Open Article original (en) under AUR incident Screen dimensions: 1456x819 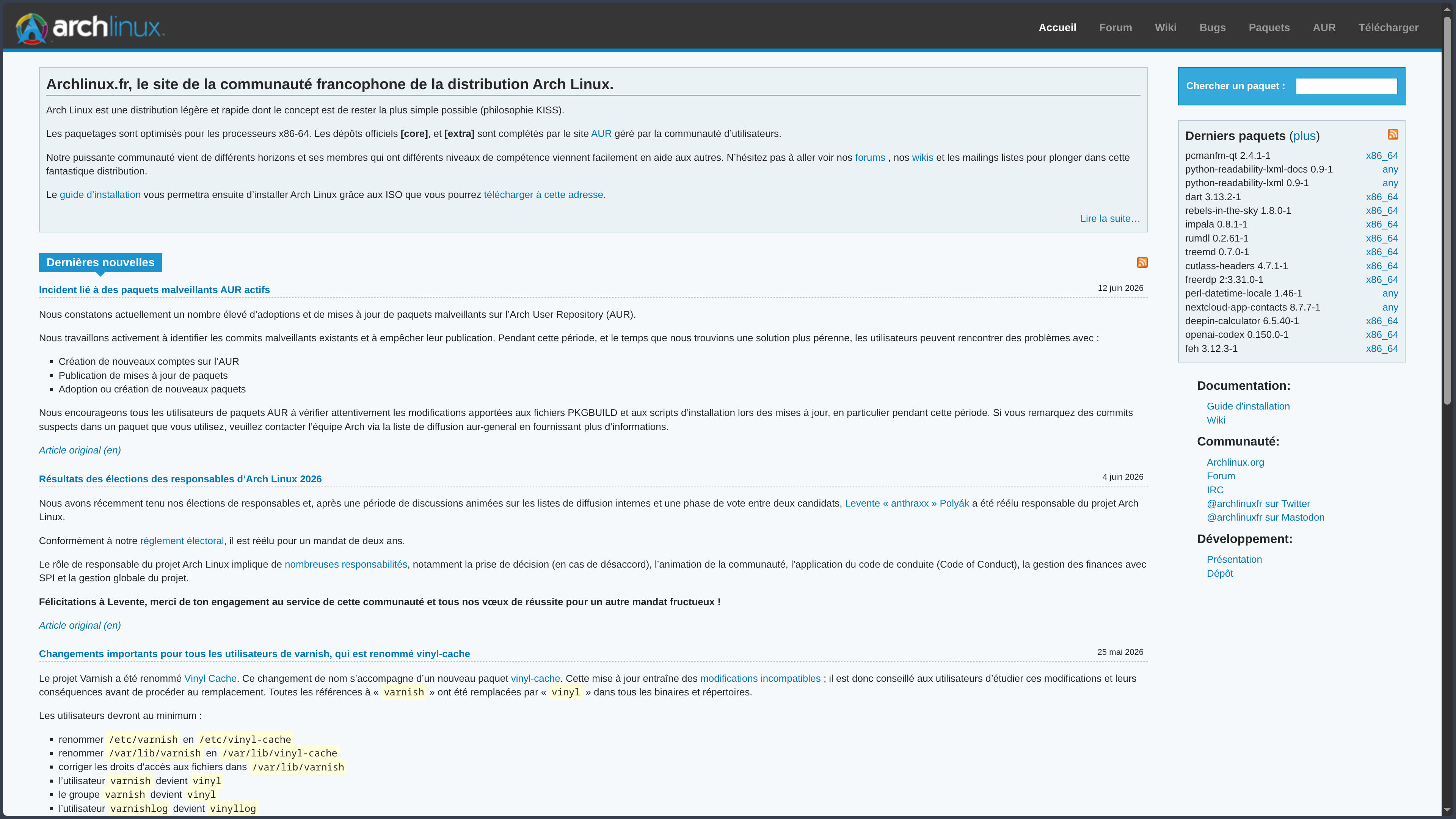(x=80, y=450)
